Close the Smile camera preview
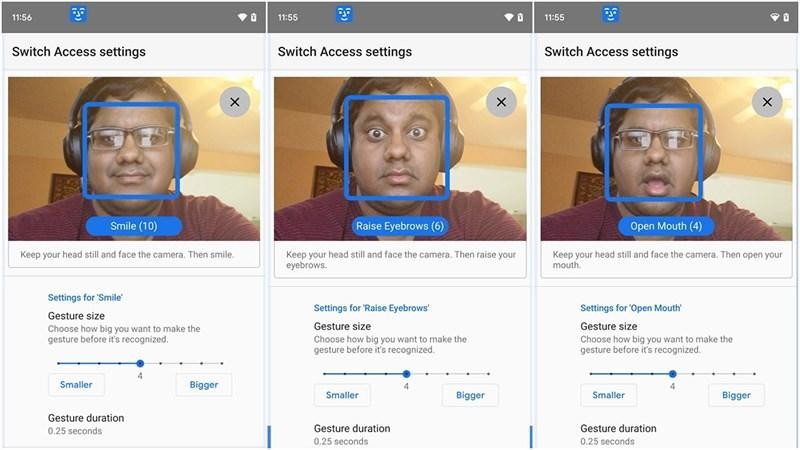 (x=234, y=102)
